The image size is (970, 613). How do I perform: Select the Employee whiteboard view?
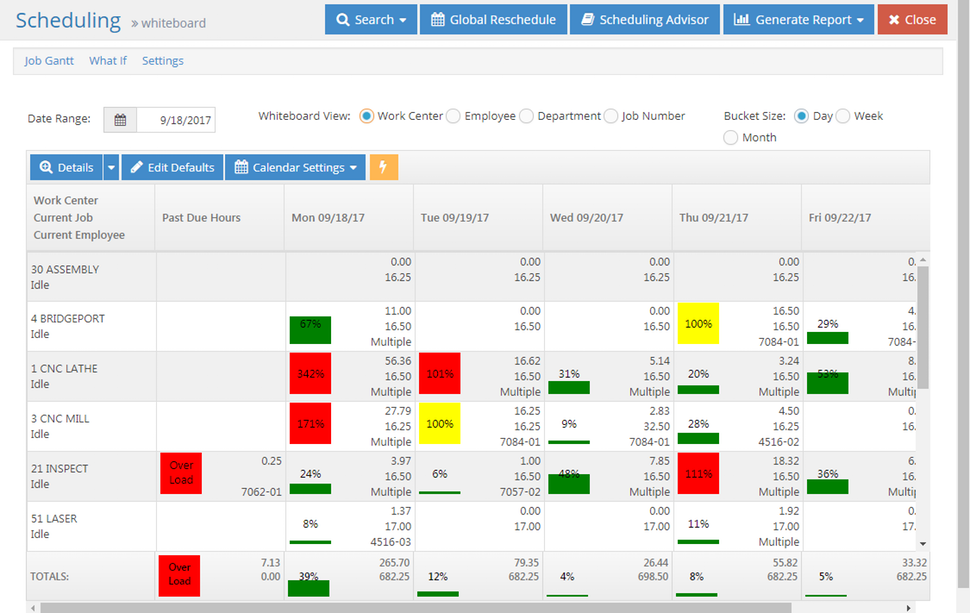pos(452,115)
